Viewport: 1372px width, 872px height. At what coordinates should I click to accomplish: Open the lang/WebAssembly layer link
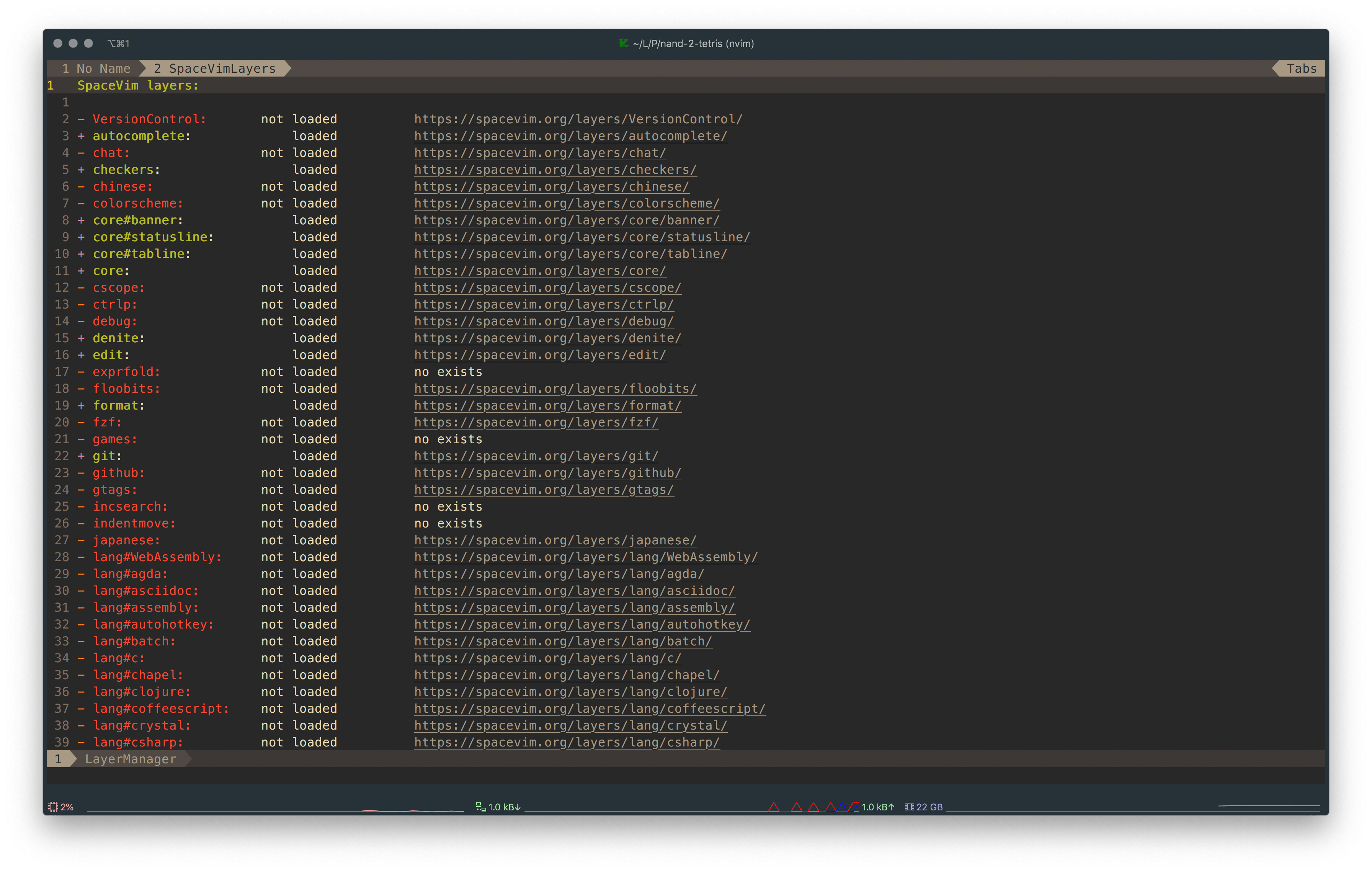click(x=586, y=557)
